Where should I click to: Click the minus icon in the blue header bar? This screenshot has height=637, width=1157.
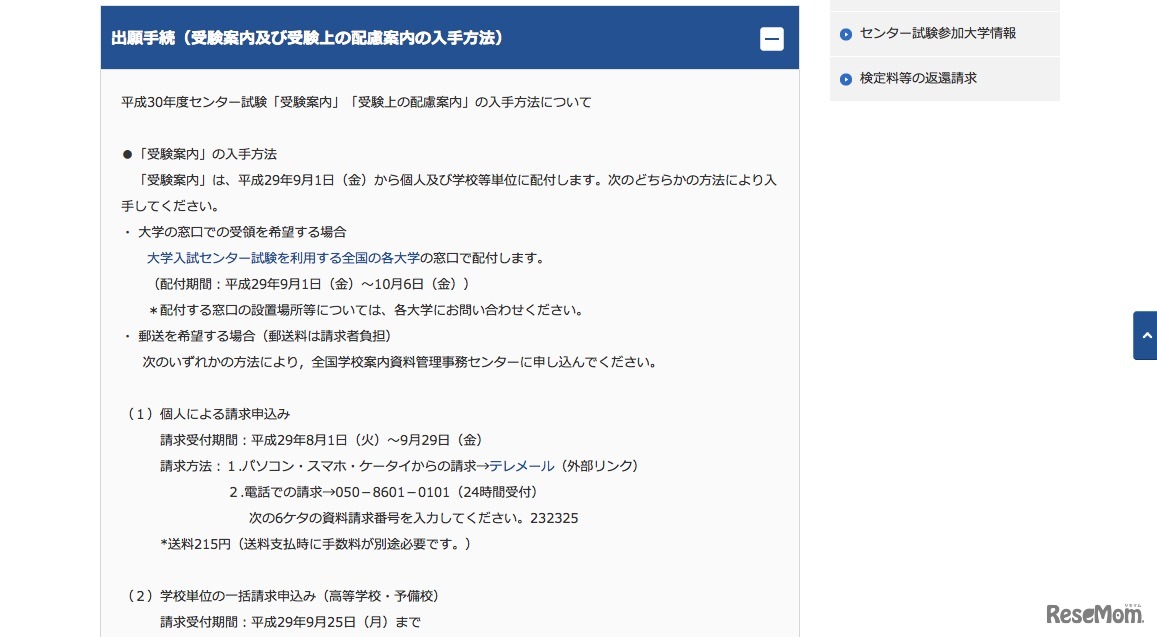click(771, 38)
